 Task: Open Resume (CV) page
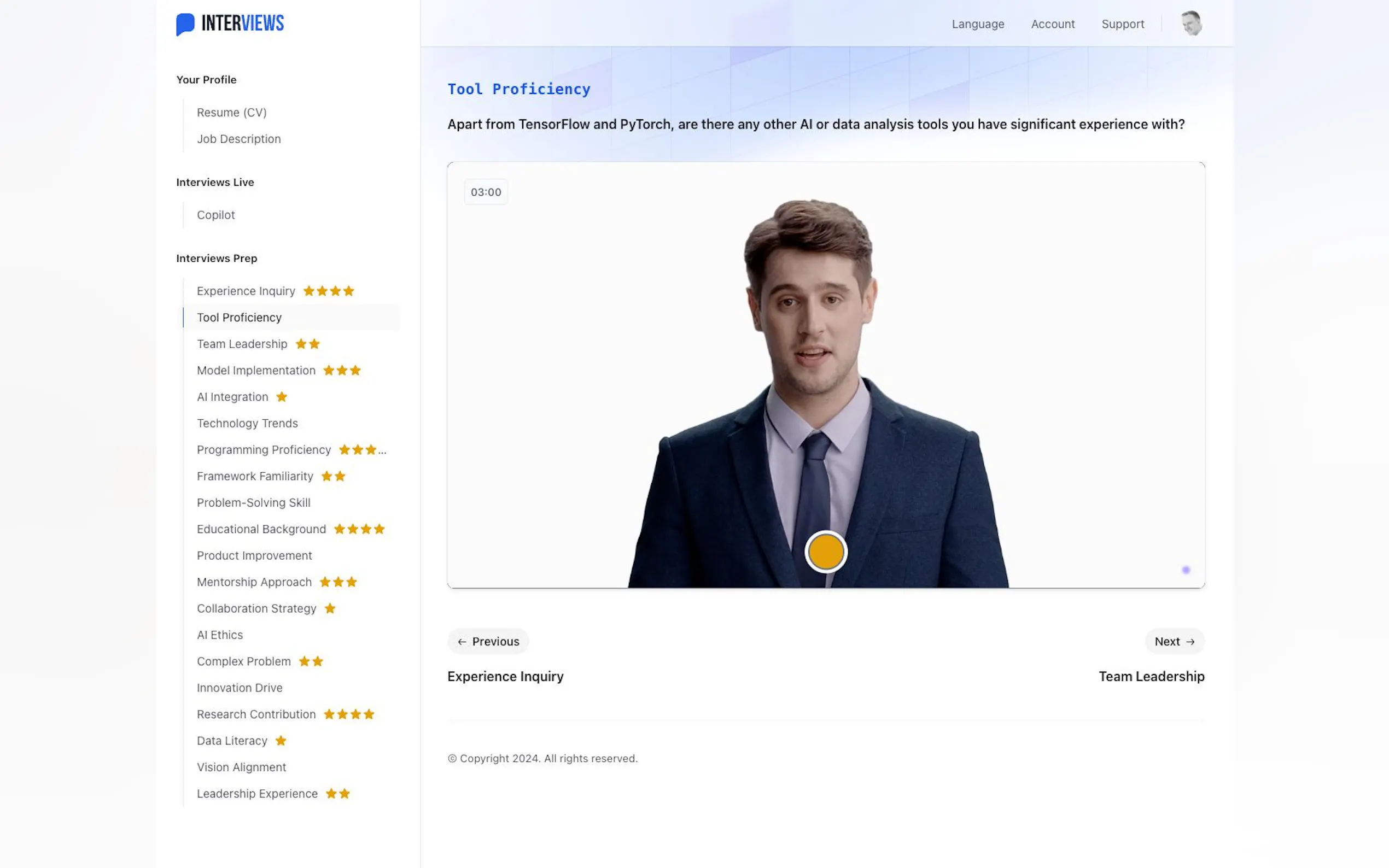coord(231,113)
